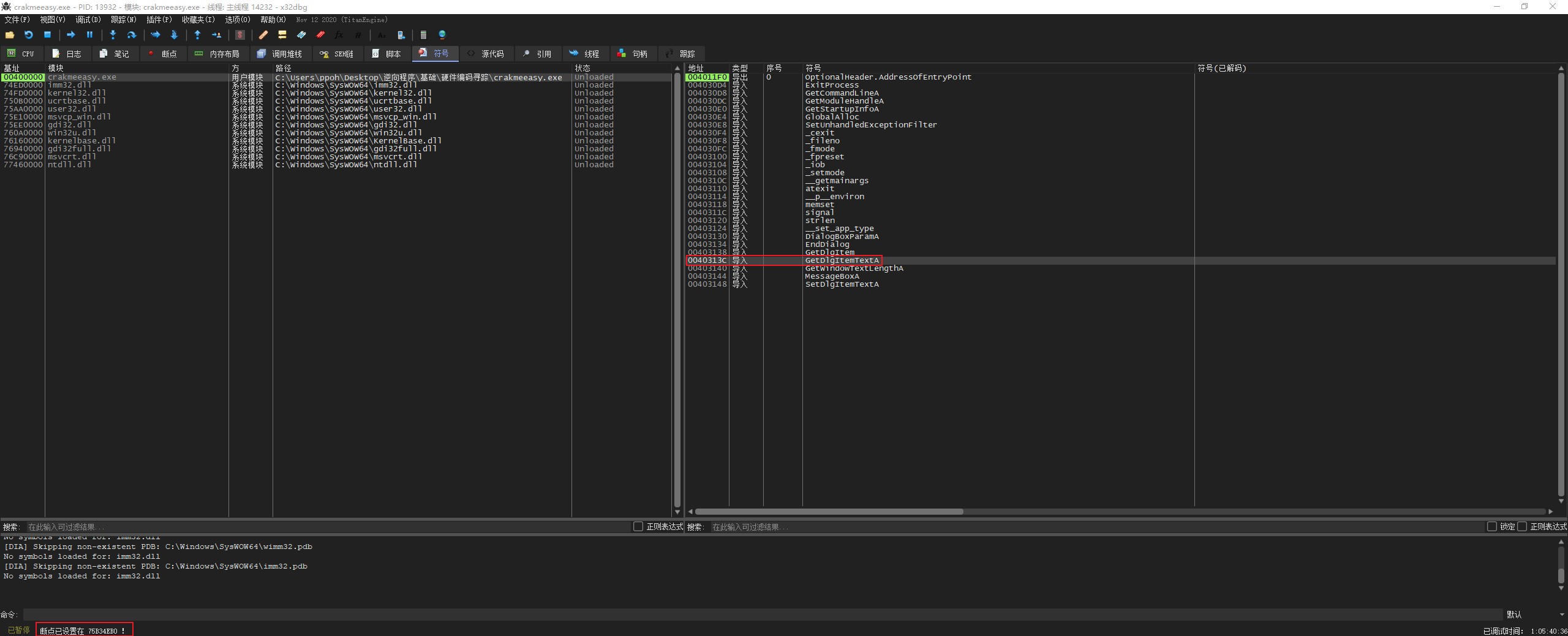The height and width of the screenshot is (636, 1568).
Task: Click the Open file folder icon
Action: (x=10, y=35)
